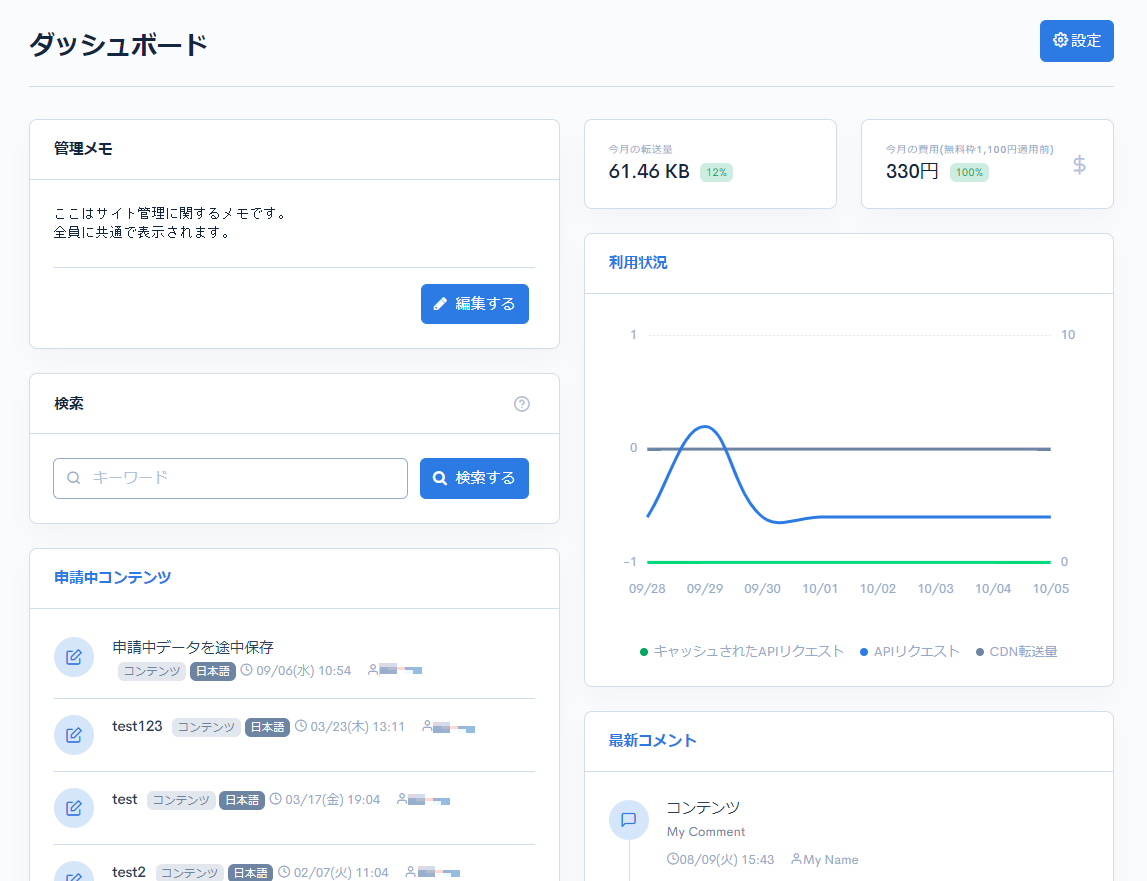Click the dollar sign icon in cost card
Screen dimensions: 1147x881
tap(1079, 165)
